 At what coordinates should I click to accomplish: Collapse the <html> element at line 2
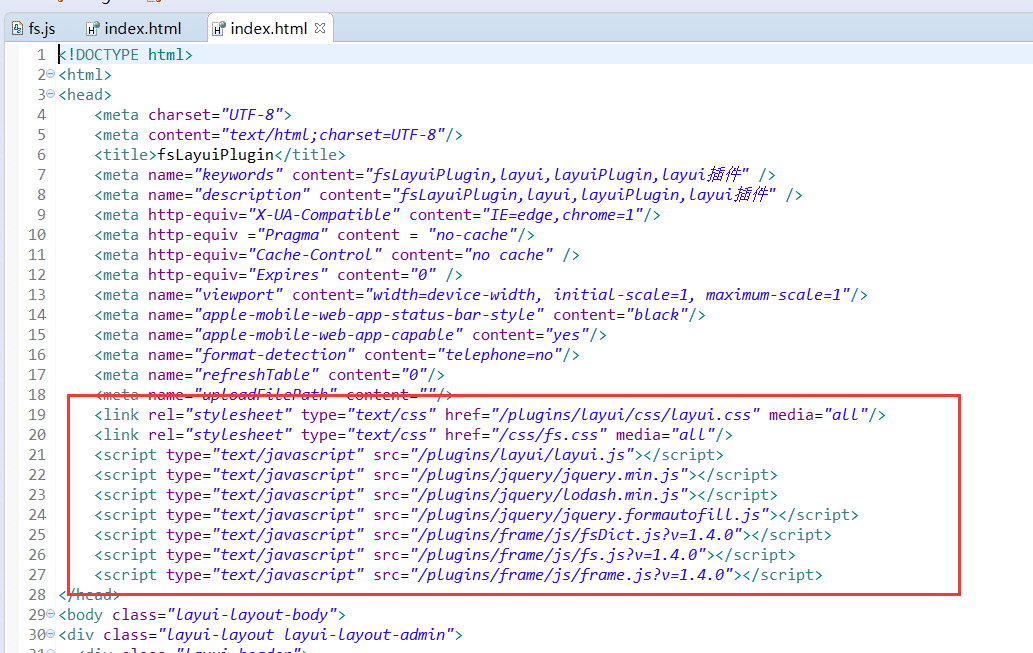pos(52,75)
